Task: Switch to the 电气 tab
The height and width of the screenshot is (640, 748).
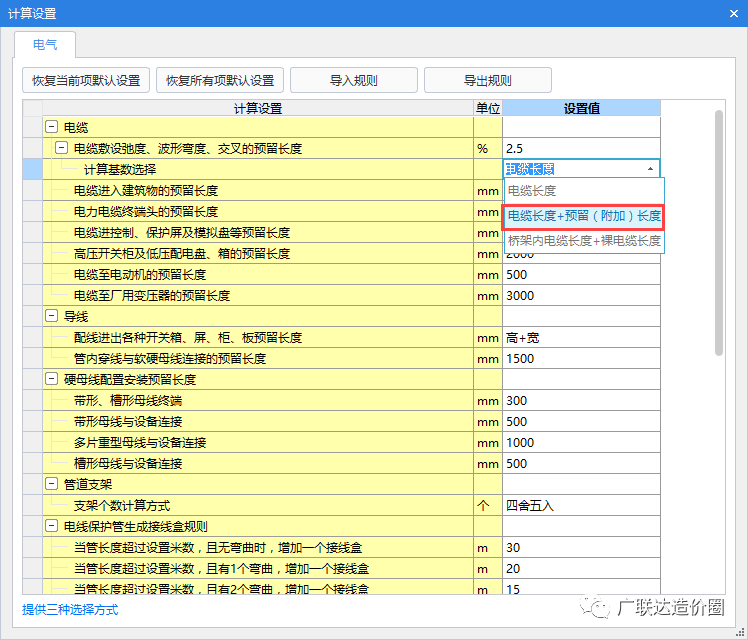Action: [x=45, y=45]
